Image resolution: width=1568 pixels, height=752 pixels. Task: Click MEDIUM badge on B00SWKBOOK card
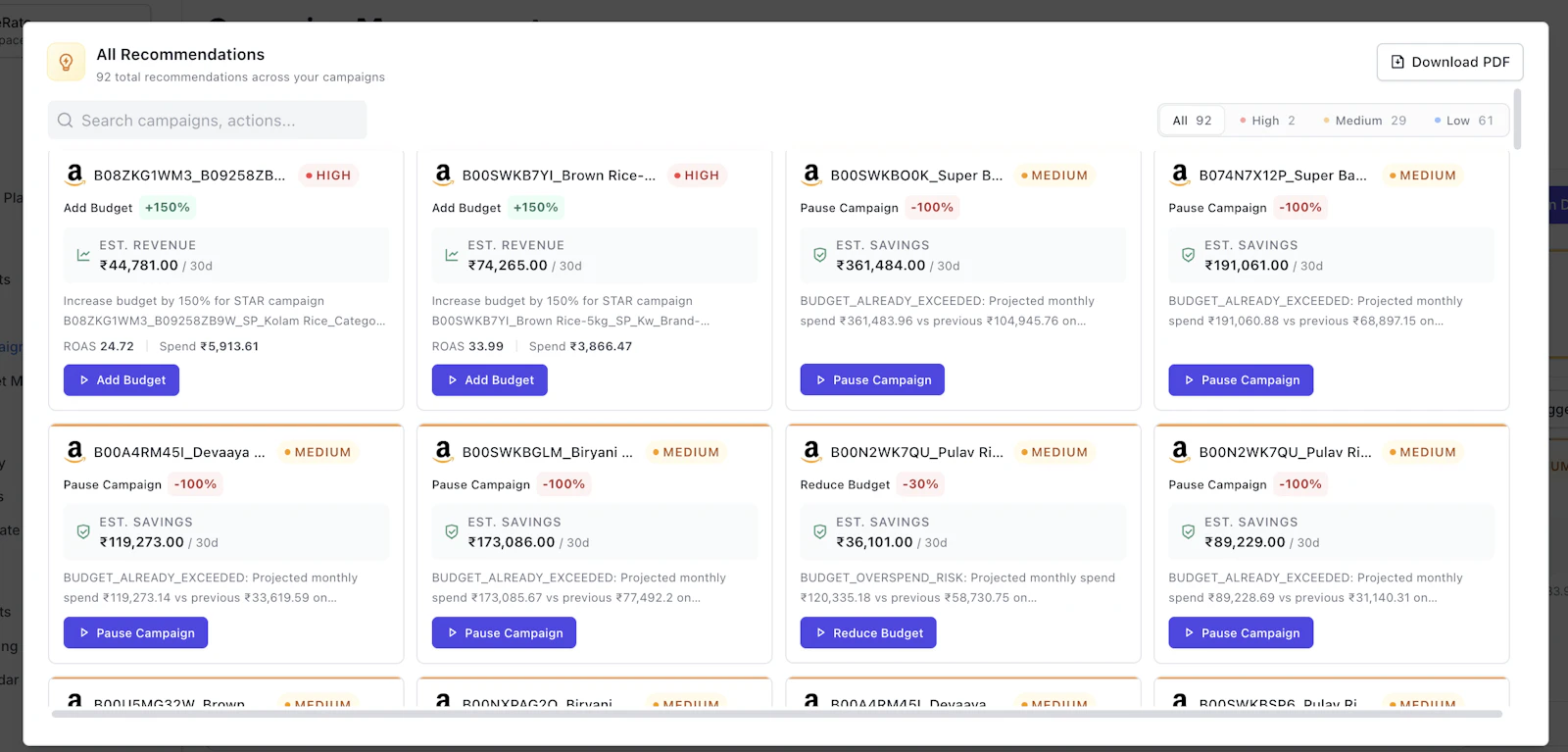tap(1054, 175)
